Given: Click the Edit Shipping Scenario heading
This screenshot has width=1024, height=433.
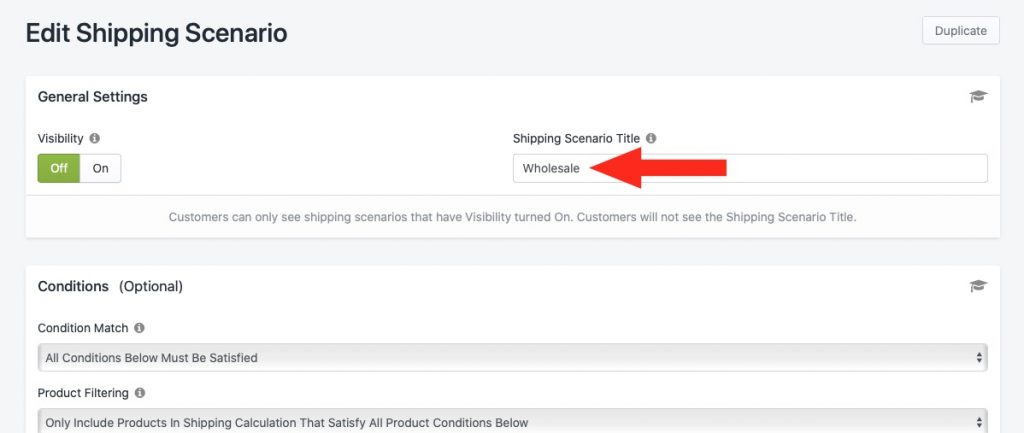Looking at the screenshot, I should click(157, 33).
